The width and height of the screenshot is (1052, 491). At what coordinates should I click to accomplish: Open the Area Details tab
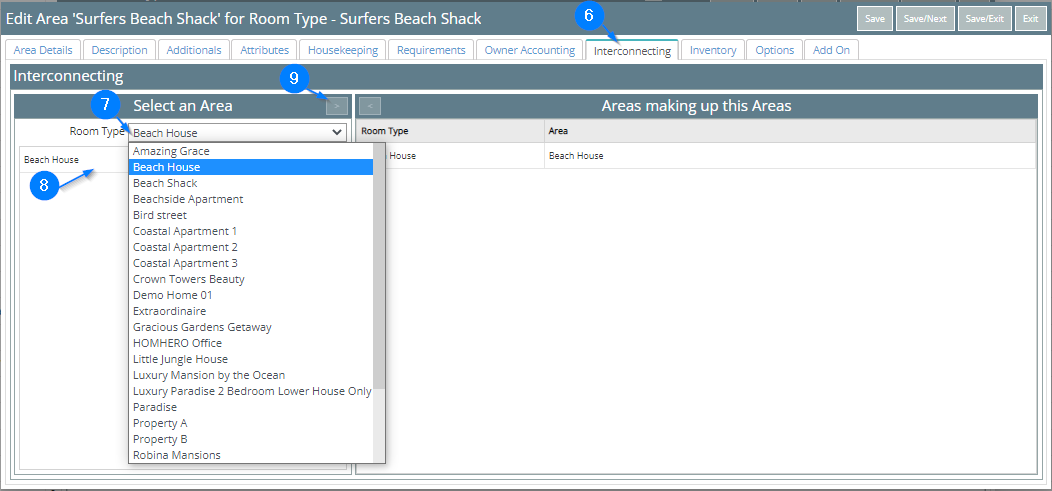point(43,50)
